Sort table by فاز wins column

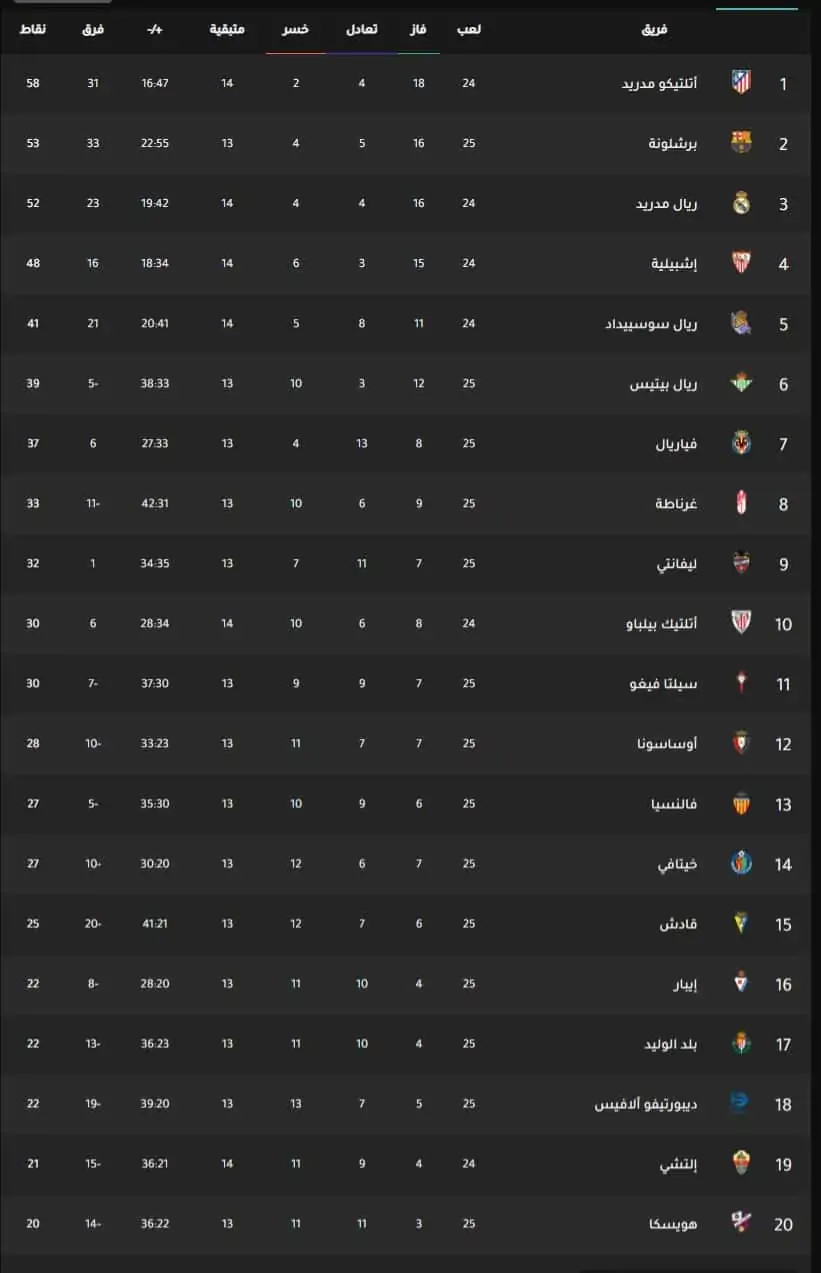coord(419,29)
